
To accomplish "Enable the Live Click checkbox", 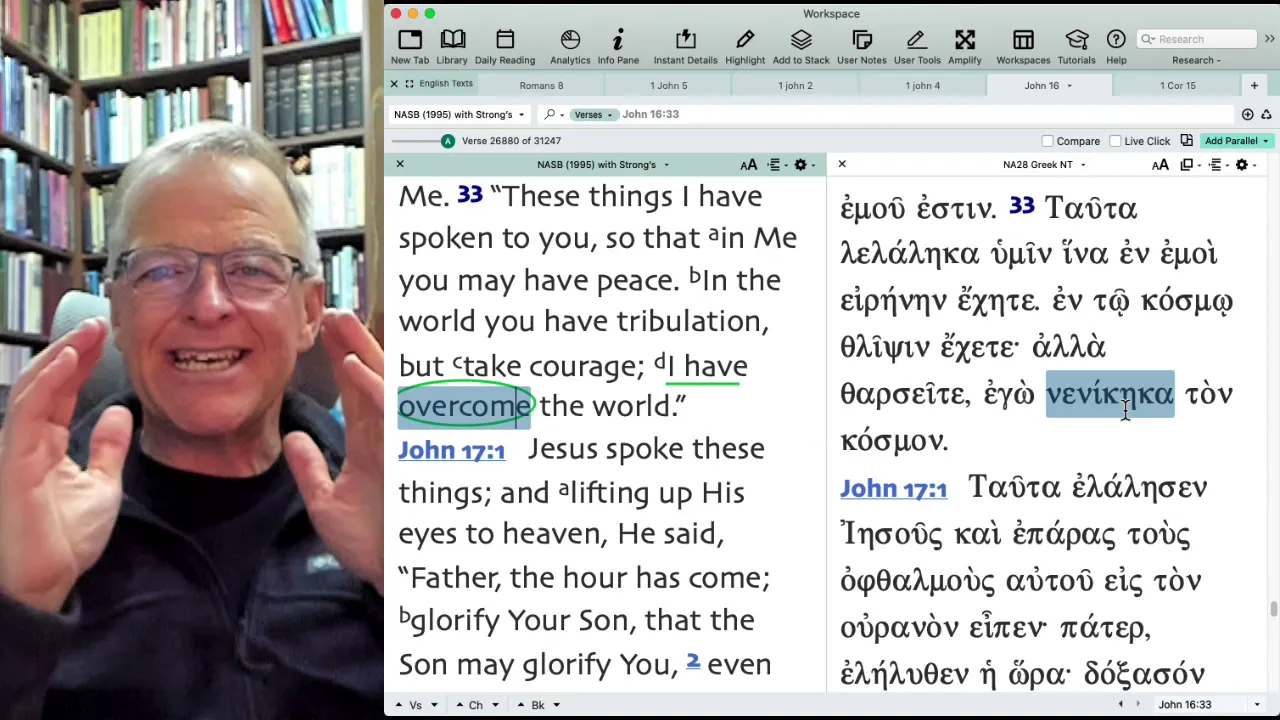I will (1115, 141).
